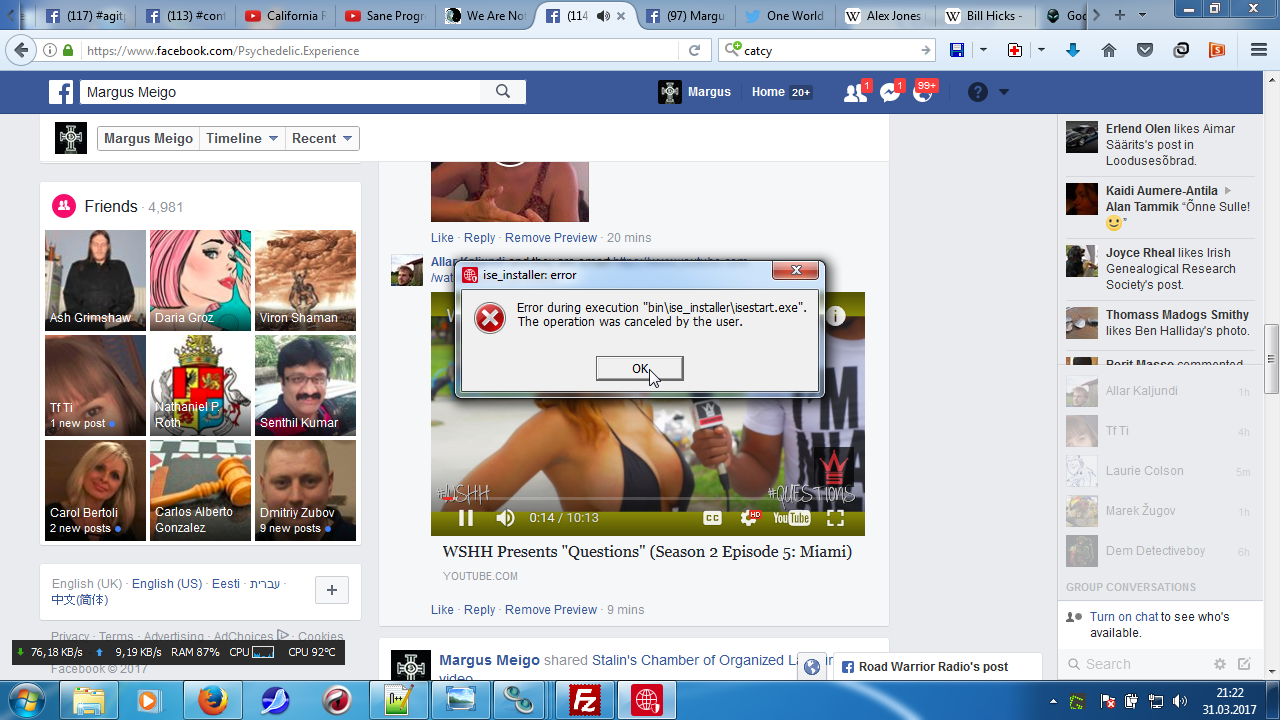Image resolution: width=1280 pixels, height=720 pixels.
Task: Click Remove Preview under the WSHH video
Action: point(551,610)
